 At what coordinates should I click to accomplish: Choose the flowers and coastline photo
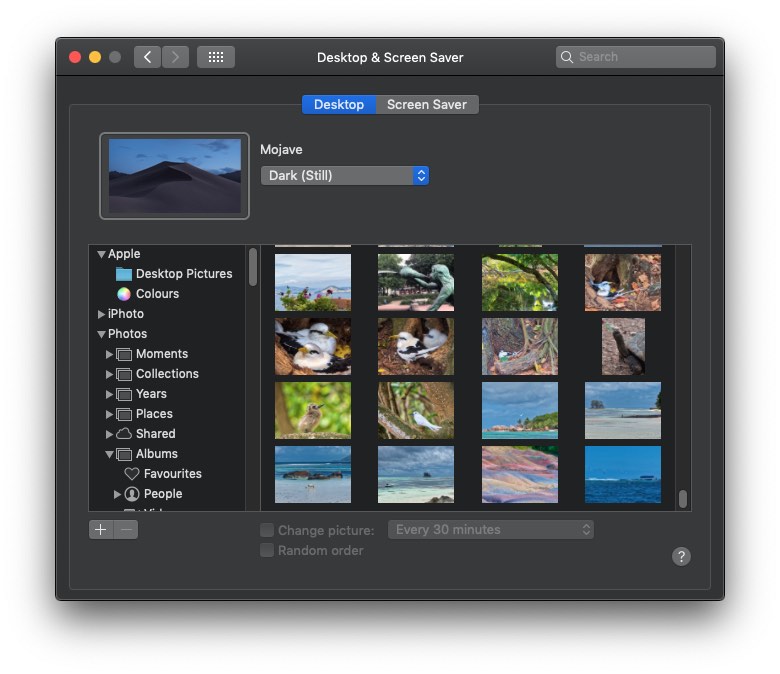[x=313, y=283]
